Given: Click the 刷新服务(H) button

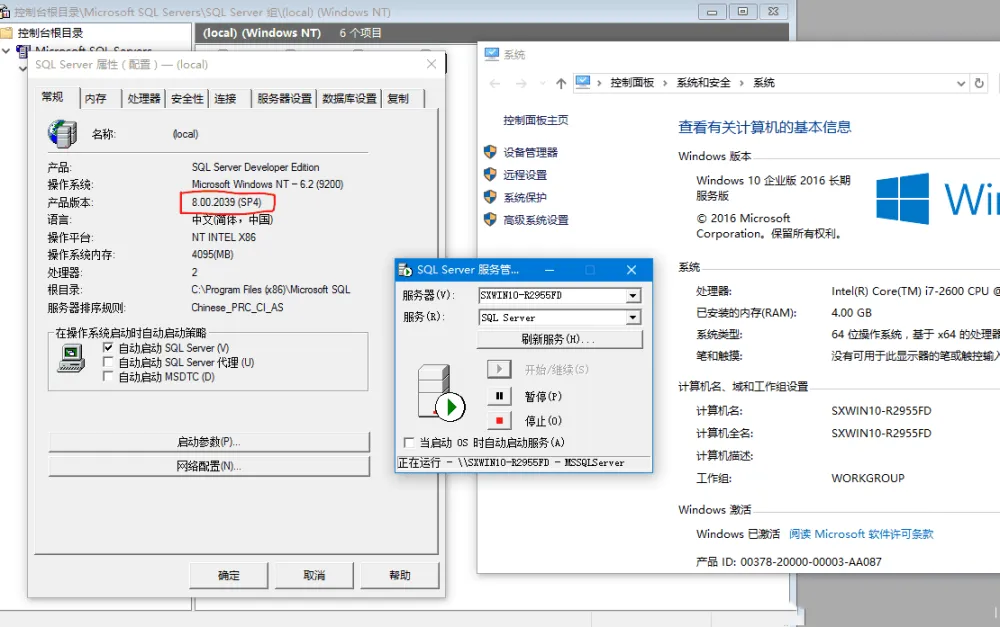Looking at the screenshot, I should (559, 339).
